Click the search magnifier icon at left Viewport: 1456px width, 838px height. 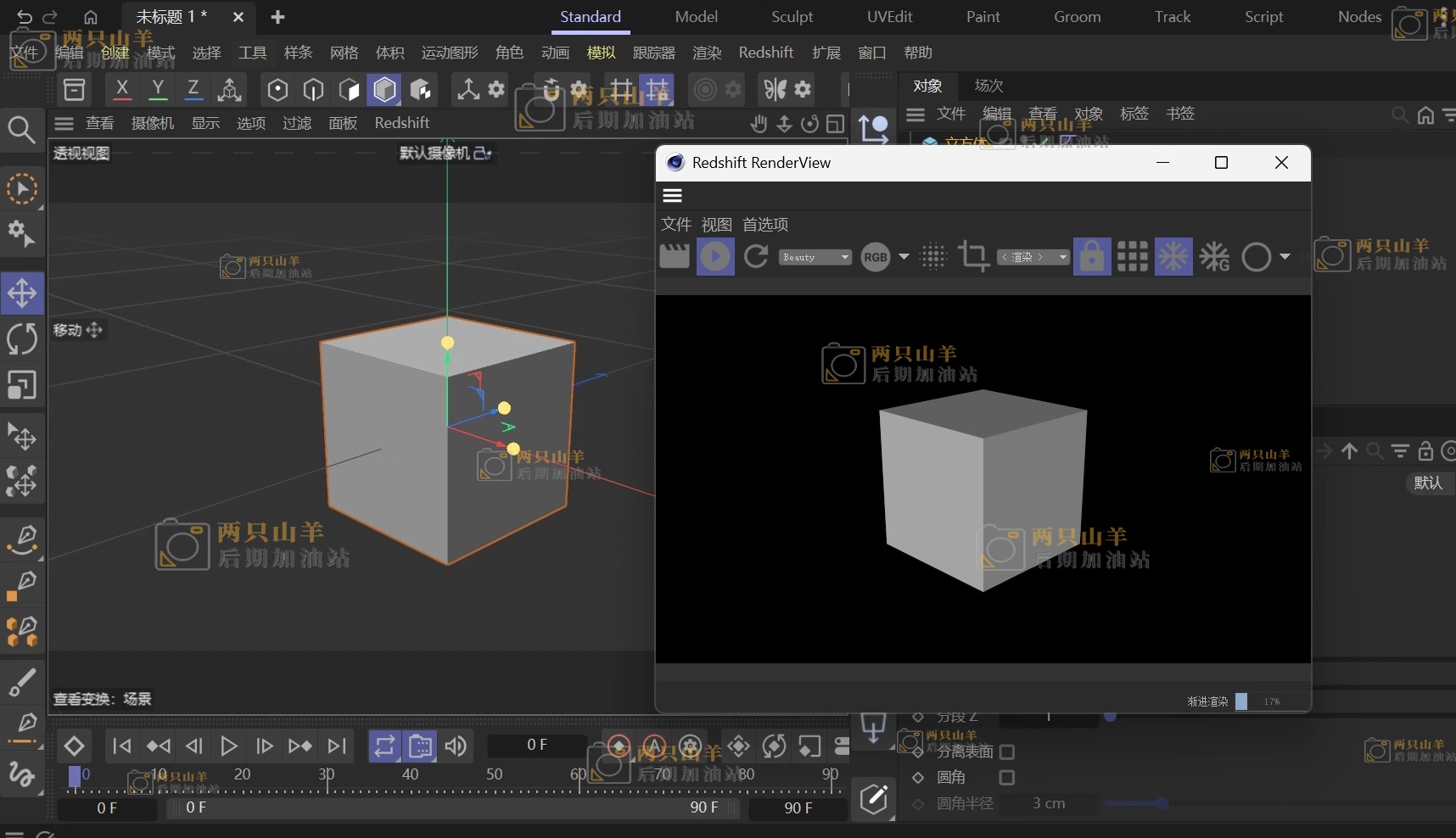(x=21, y=130)
